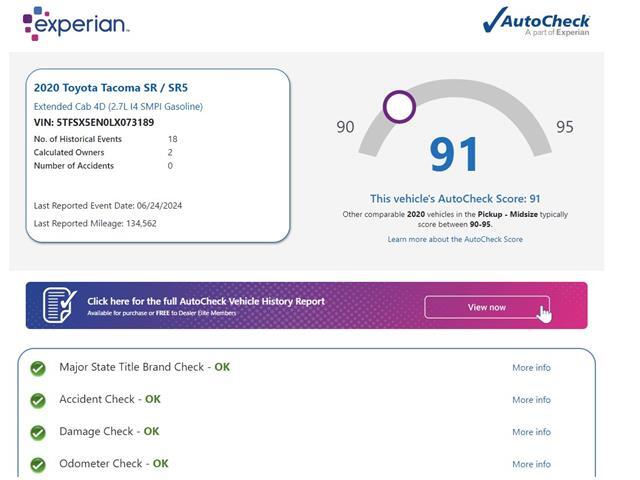
Task: Click the large 91 score number
Action: [454, 155]
